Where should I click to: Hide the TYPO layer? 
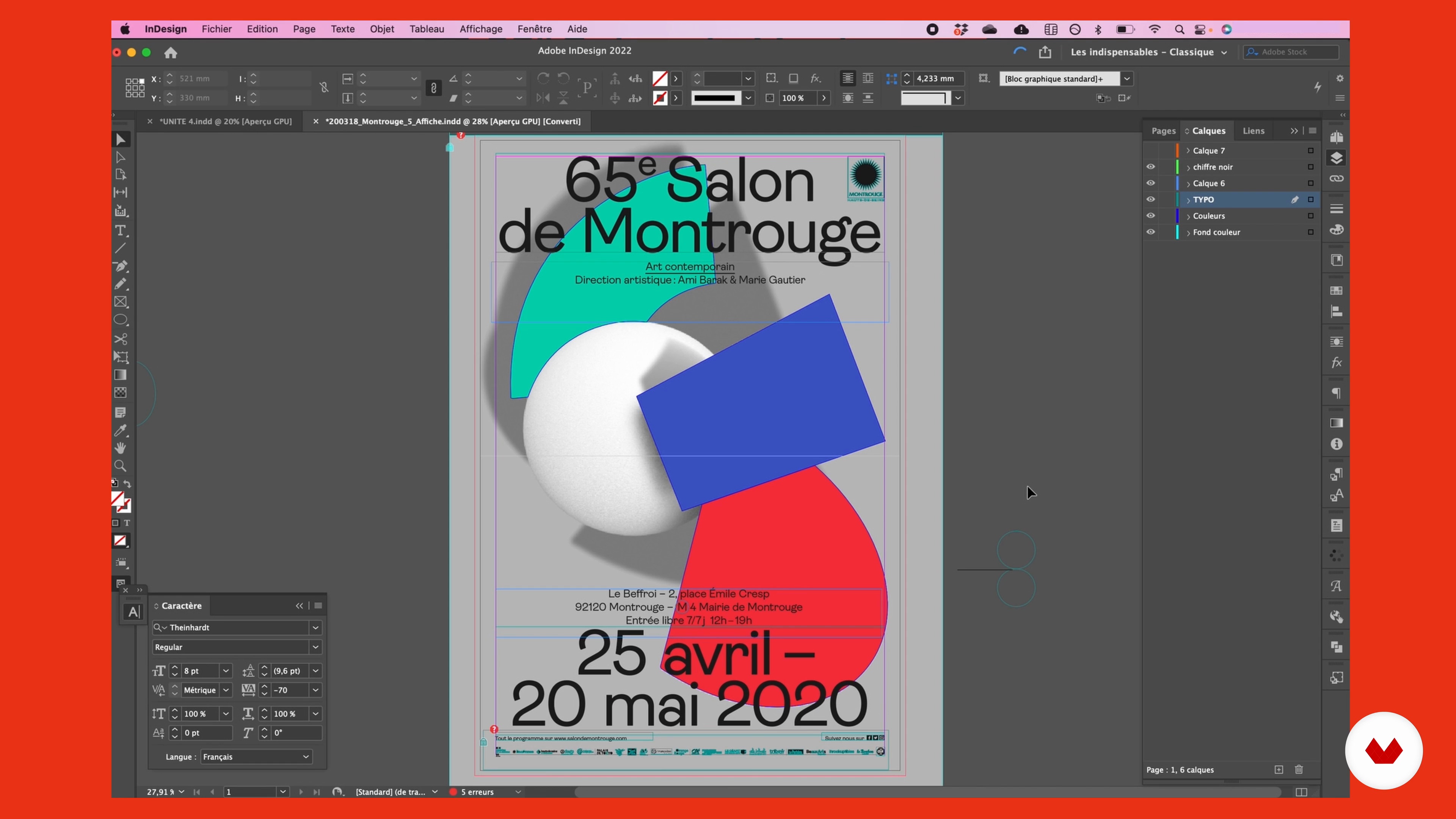(x=1151, y=199)
